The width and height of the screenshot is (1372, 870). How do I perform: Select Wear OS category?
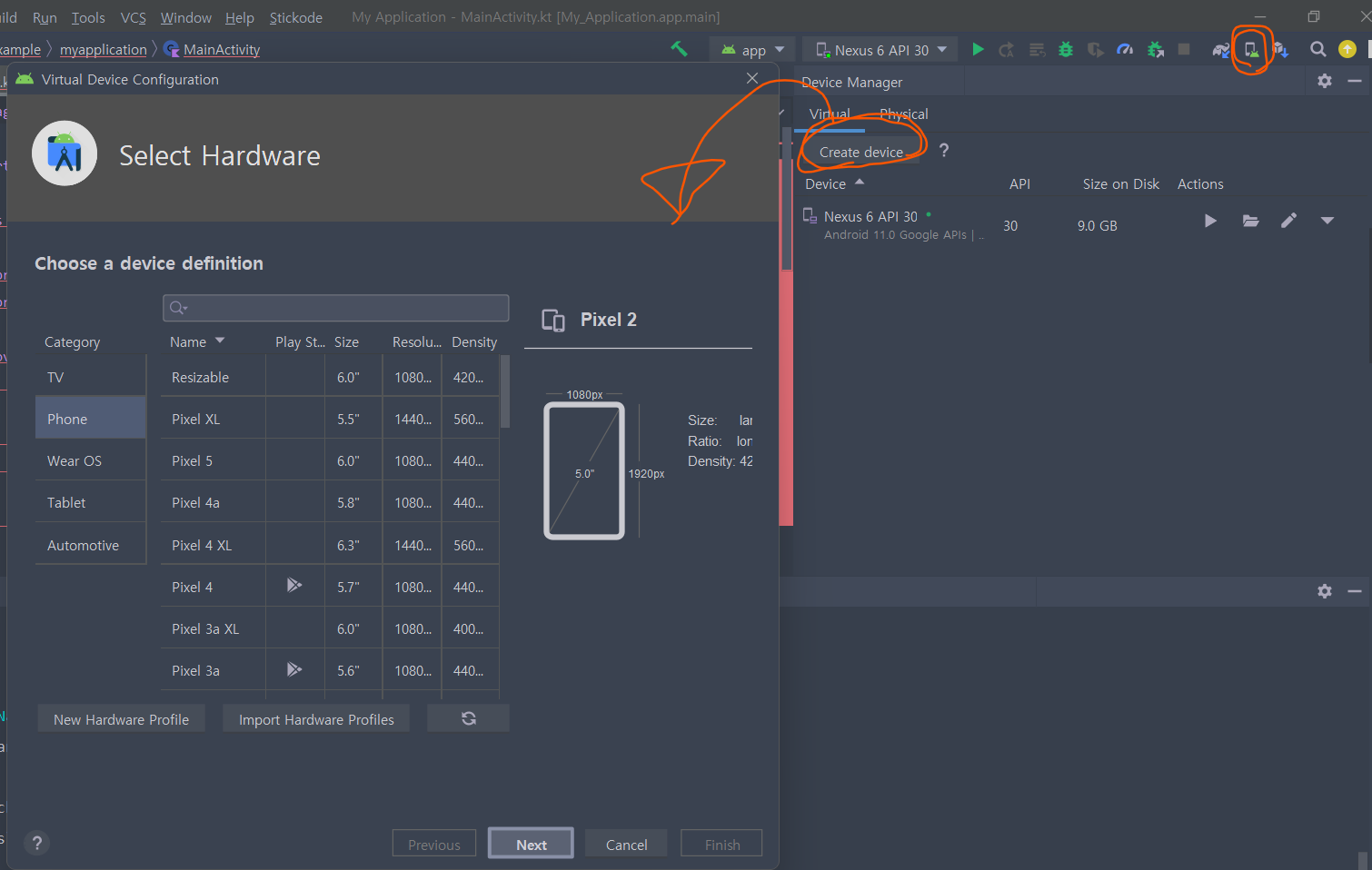(90, 460)
